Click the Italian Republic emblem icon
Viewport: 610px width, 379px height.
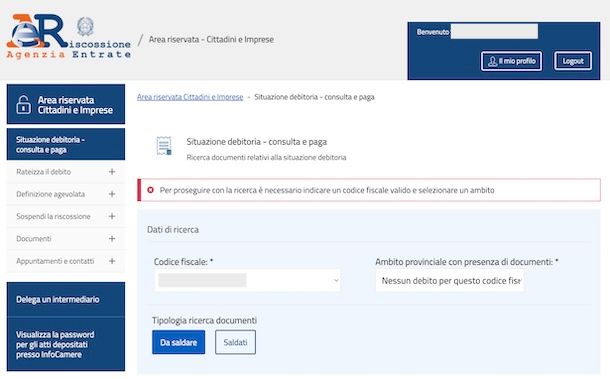pyautogui.click(x=85, y=27)
